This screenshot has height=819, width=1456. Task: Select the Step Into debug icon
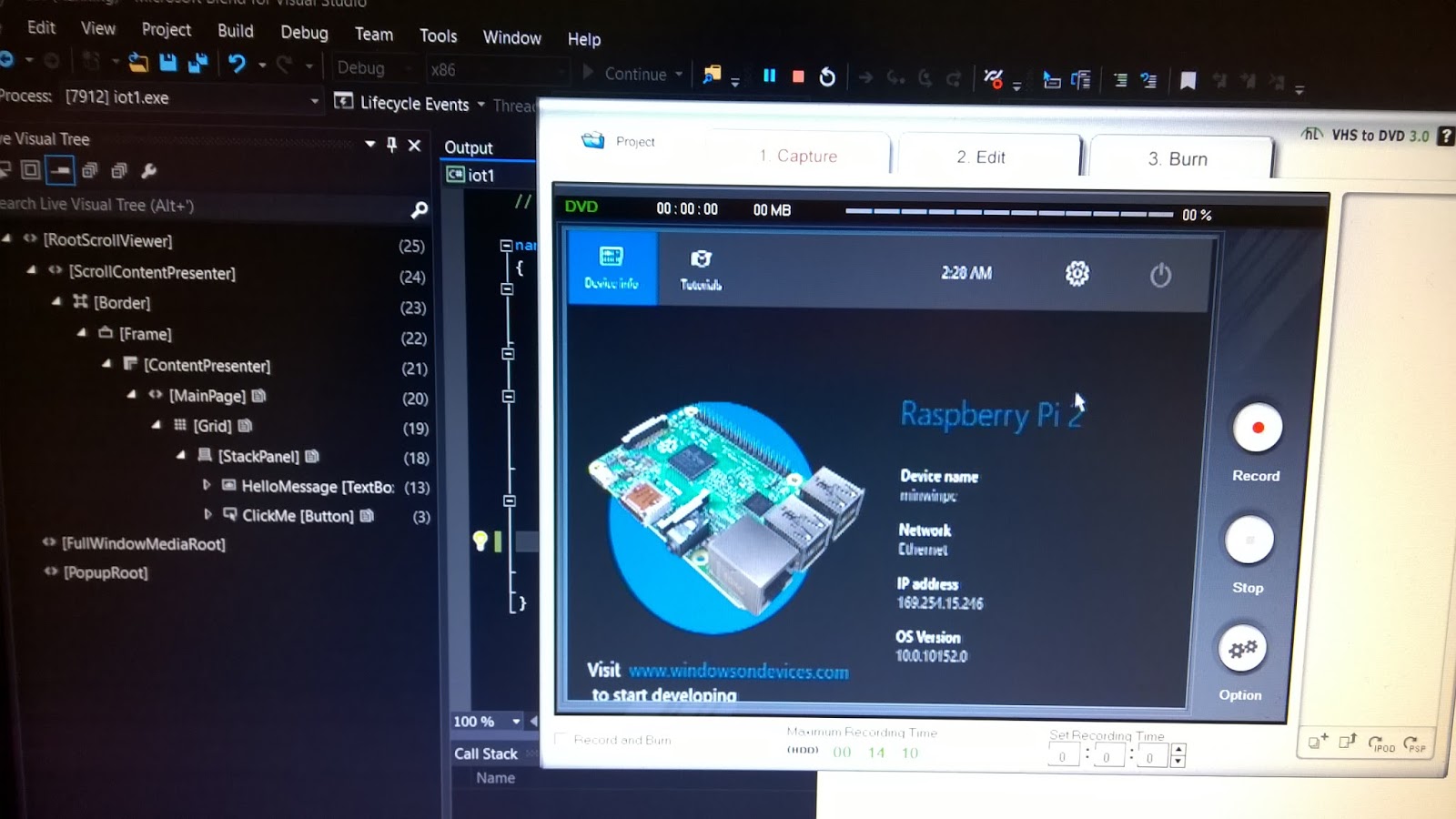pyautogui.click(x=895, y=79)
